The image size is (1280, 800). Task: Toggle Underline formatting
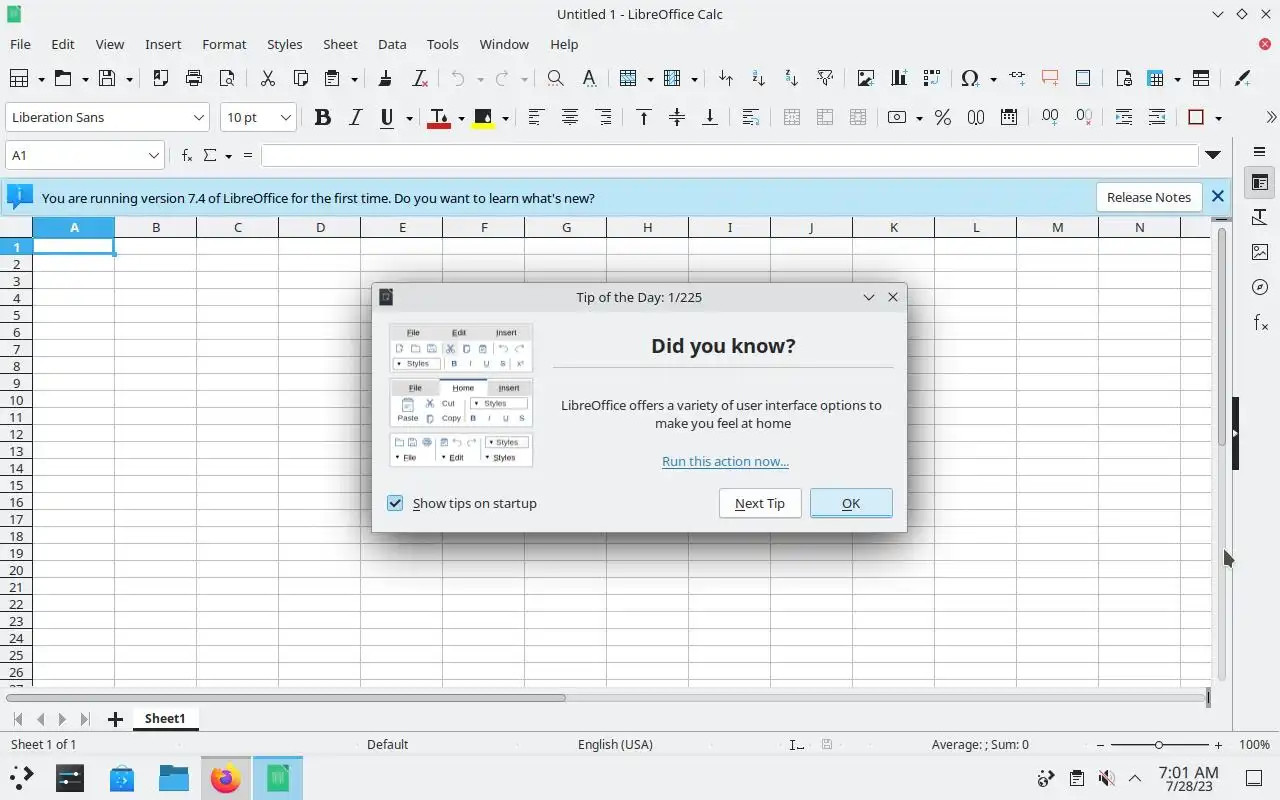387,117
